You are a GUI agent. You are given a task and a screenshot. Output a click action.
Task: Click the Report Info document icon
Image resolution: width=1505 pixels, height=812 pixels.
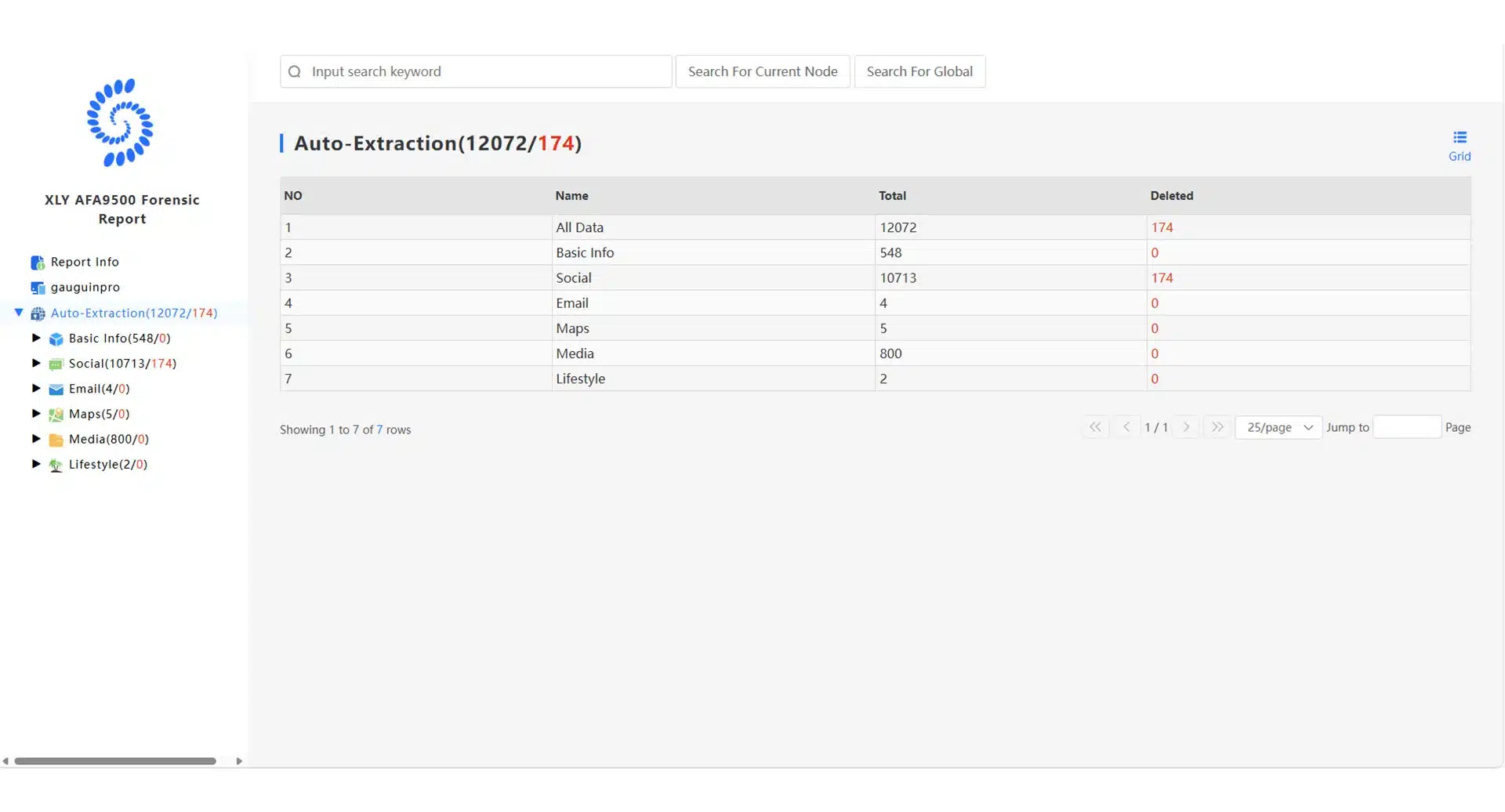tap(38, 263)
